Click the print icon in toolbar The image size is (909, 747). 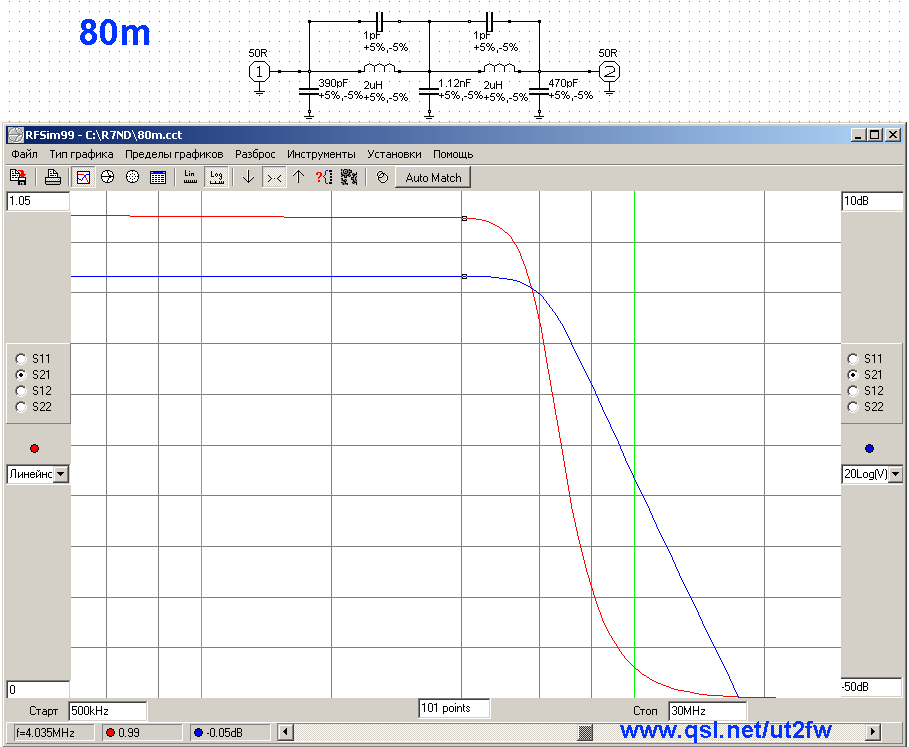(x=53, y=177)
